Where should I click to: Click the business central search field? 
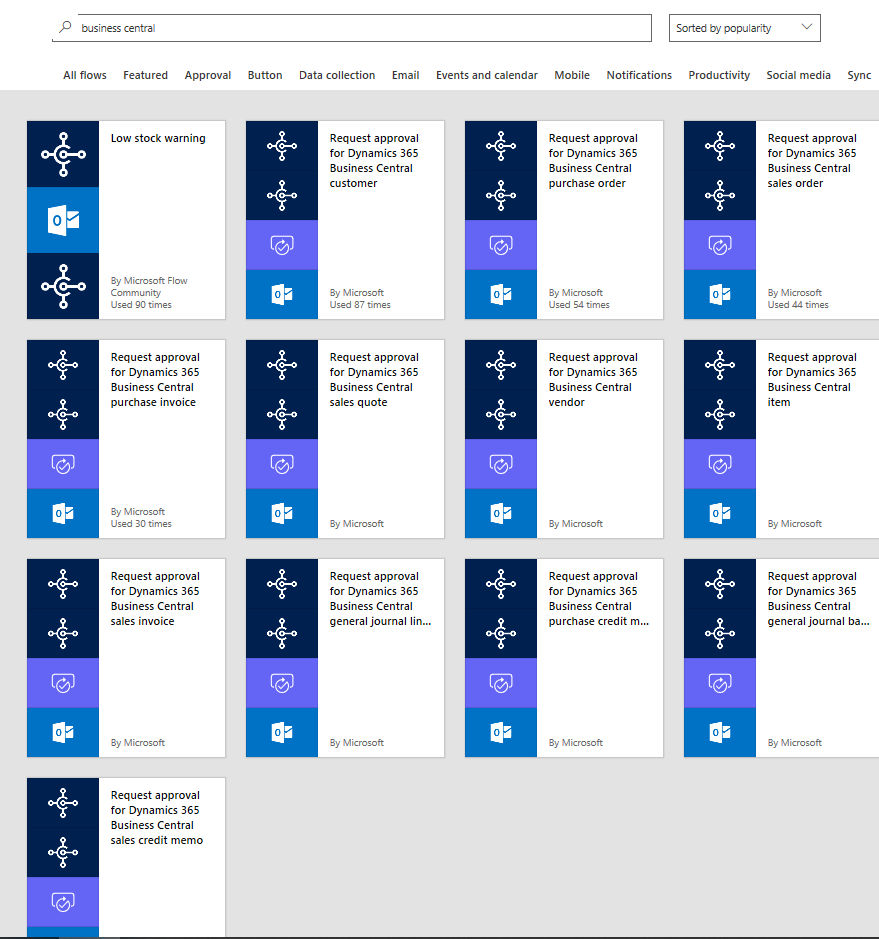[x=352, y=28]
